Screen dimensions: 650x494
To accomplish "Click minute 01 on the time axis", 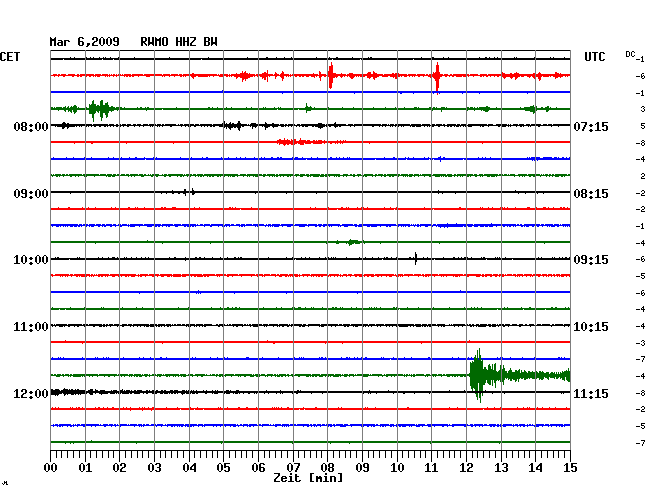I will pos(85,468).
